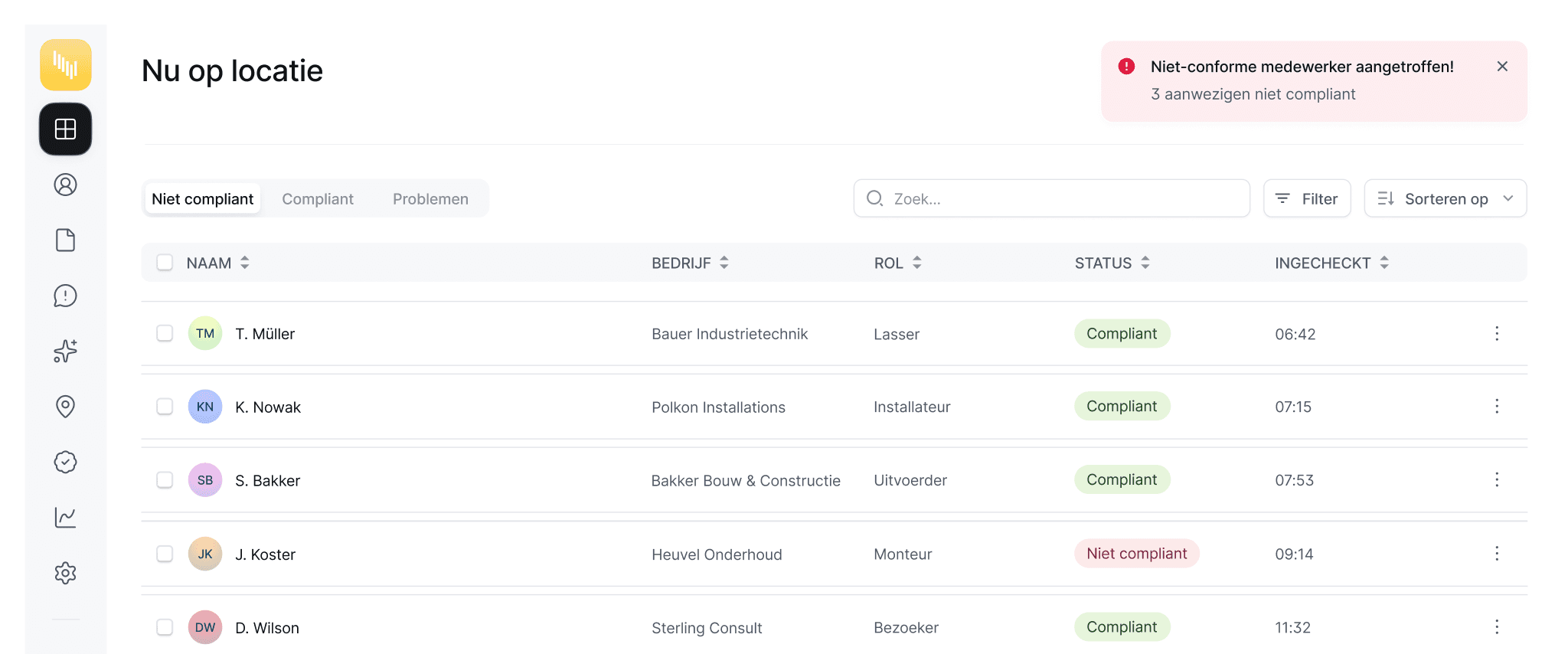The image size is (1568, 654).
Task: Click company Bauer Industrietechnik
Action: tap(730, 334)
